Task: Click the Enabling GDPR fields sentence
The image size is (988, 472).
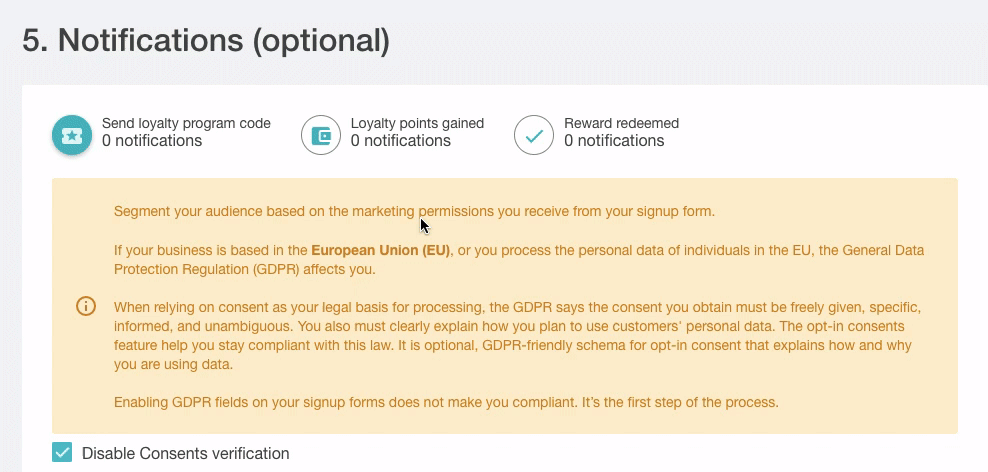Action: [446, 402]
